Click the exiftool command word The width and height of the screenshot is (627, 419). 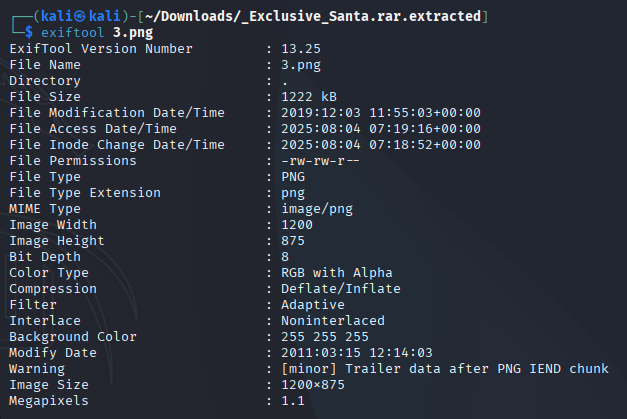pos(72,32)
